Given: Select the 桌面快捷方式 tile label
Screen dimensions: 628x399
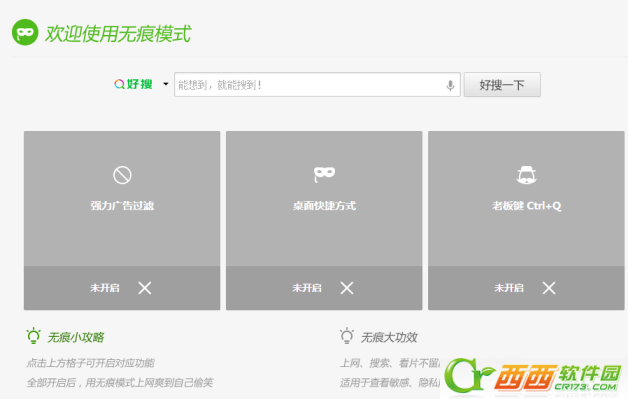Looking at the screenshot, I should 324,206.
